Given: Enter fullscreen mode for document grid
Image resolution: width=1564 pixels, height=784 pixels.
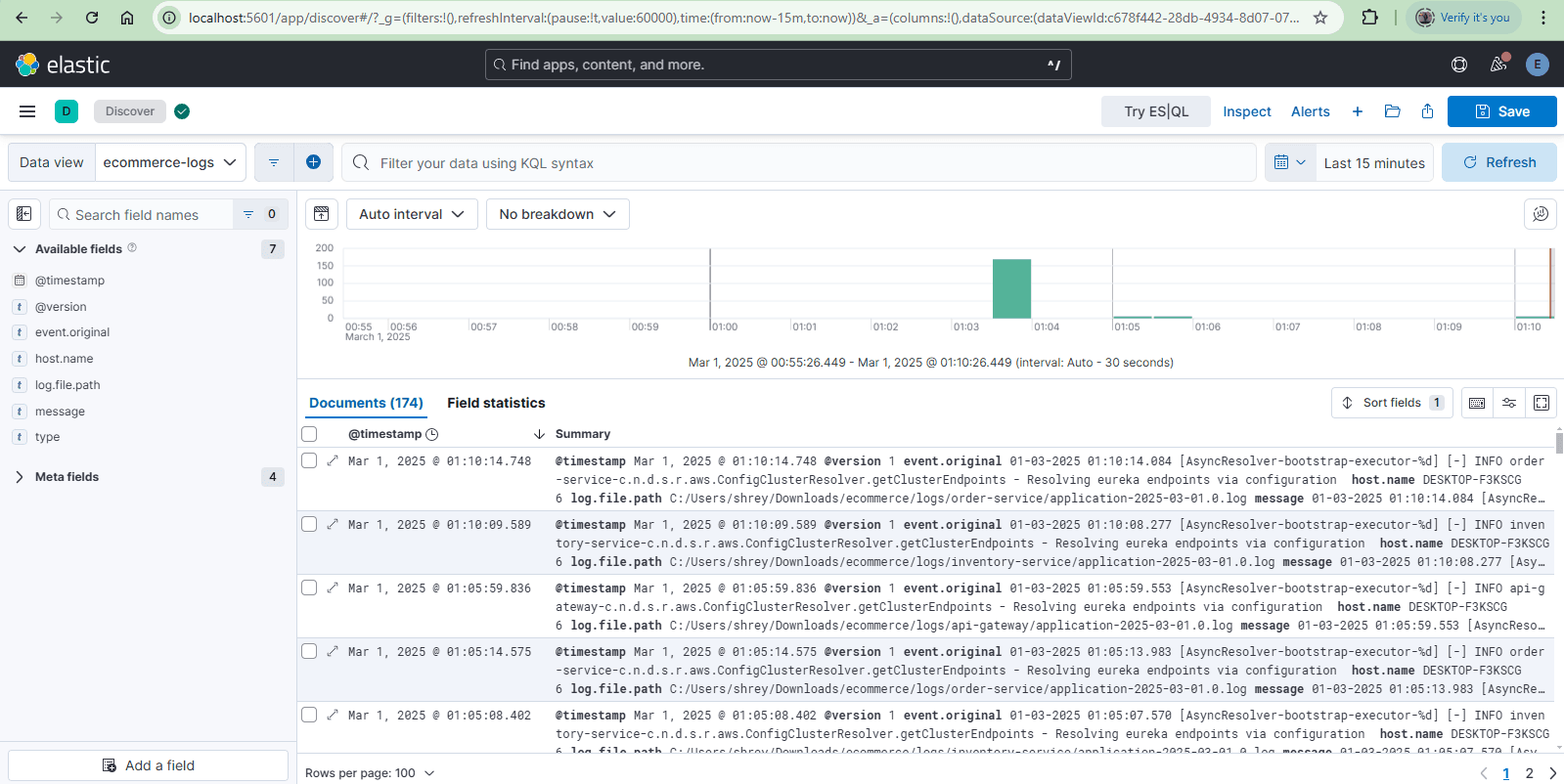Looking at the screenshot, I should (x=1542, y=403).
